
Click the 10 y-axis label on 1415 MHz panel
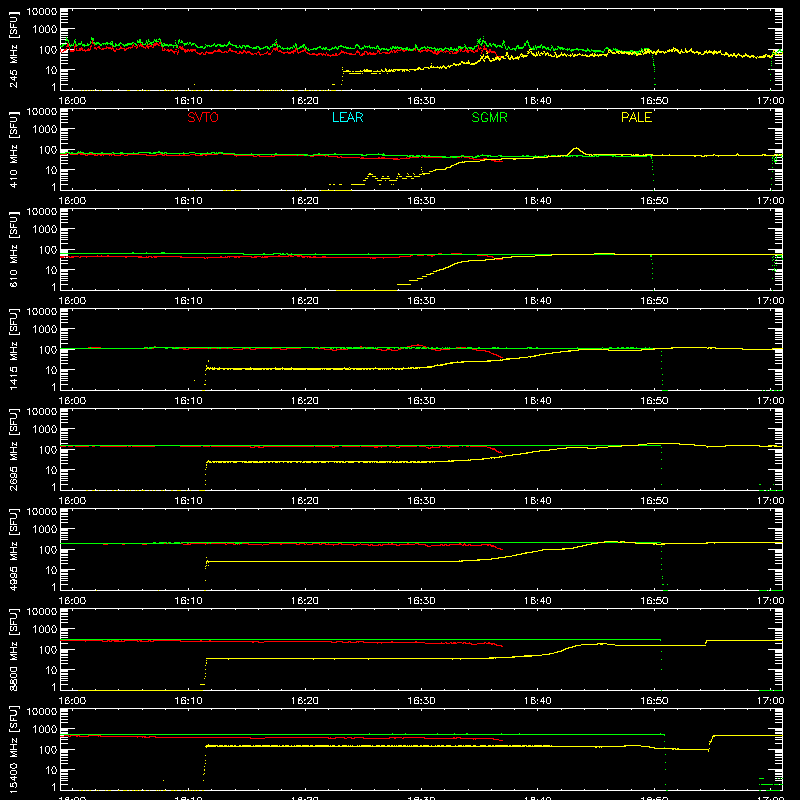click(51, 370)
